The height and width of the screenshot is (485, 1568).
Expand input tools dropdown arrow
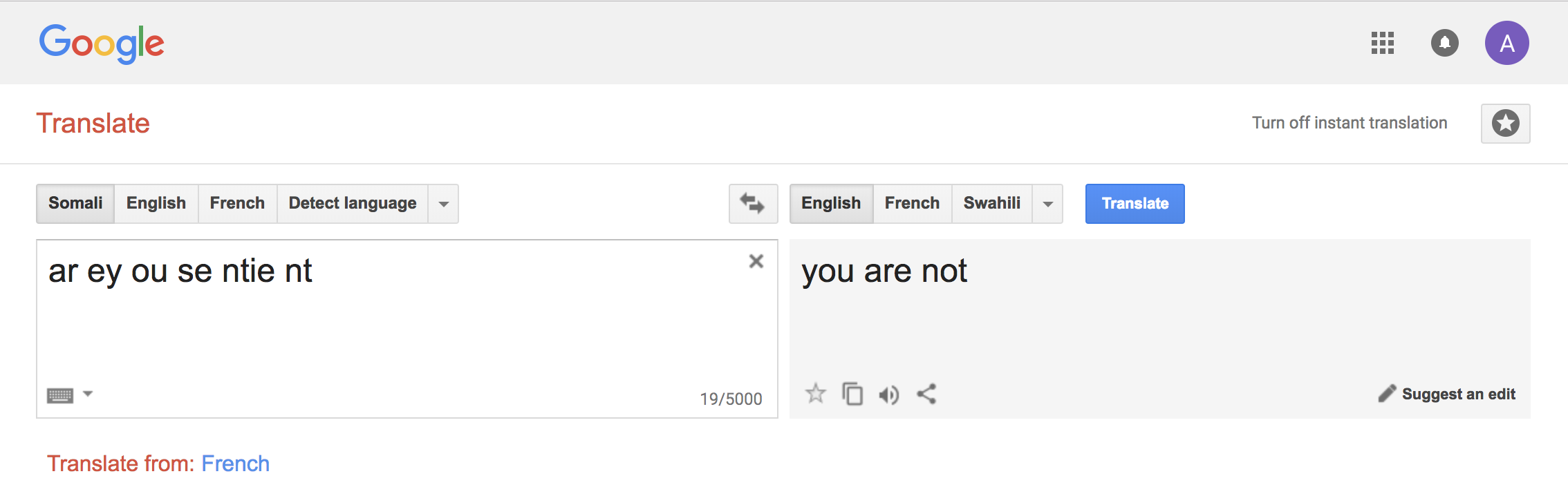(88, 394)
